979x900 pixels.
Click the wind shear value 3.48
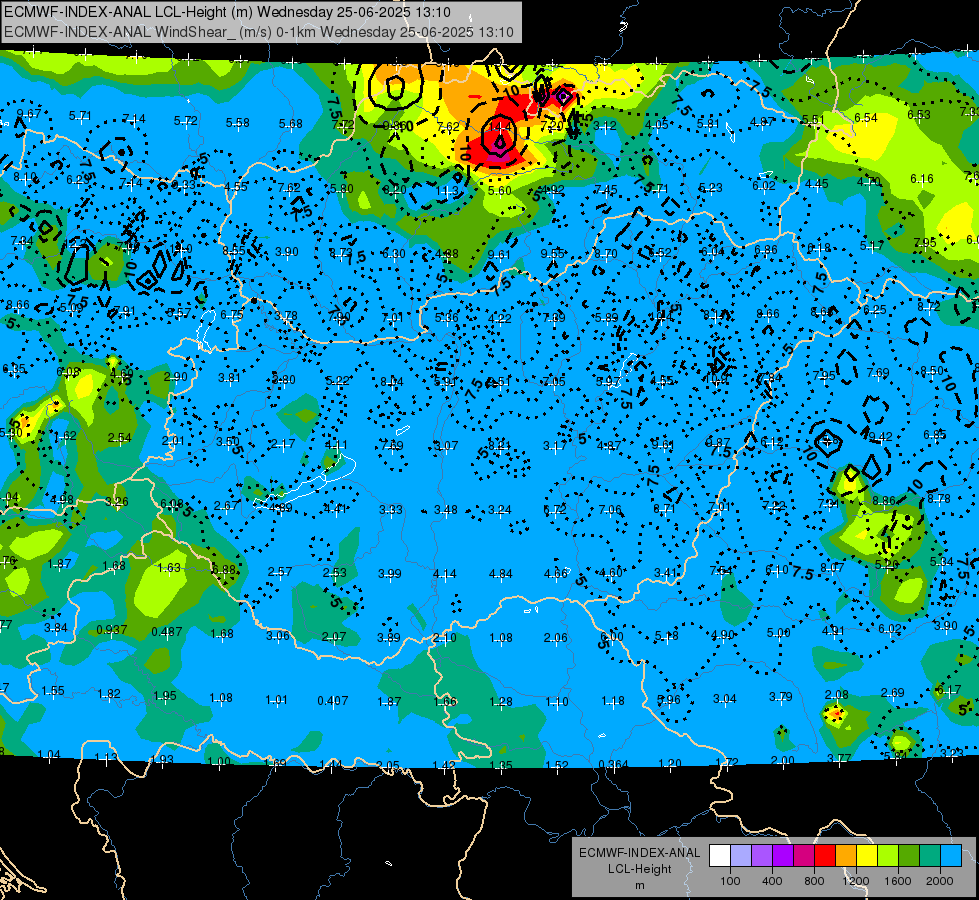point(446,510)
